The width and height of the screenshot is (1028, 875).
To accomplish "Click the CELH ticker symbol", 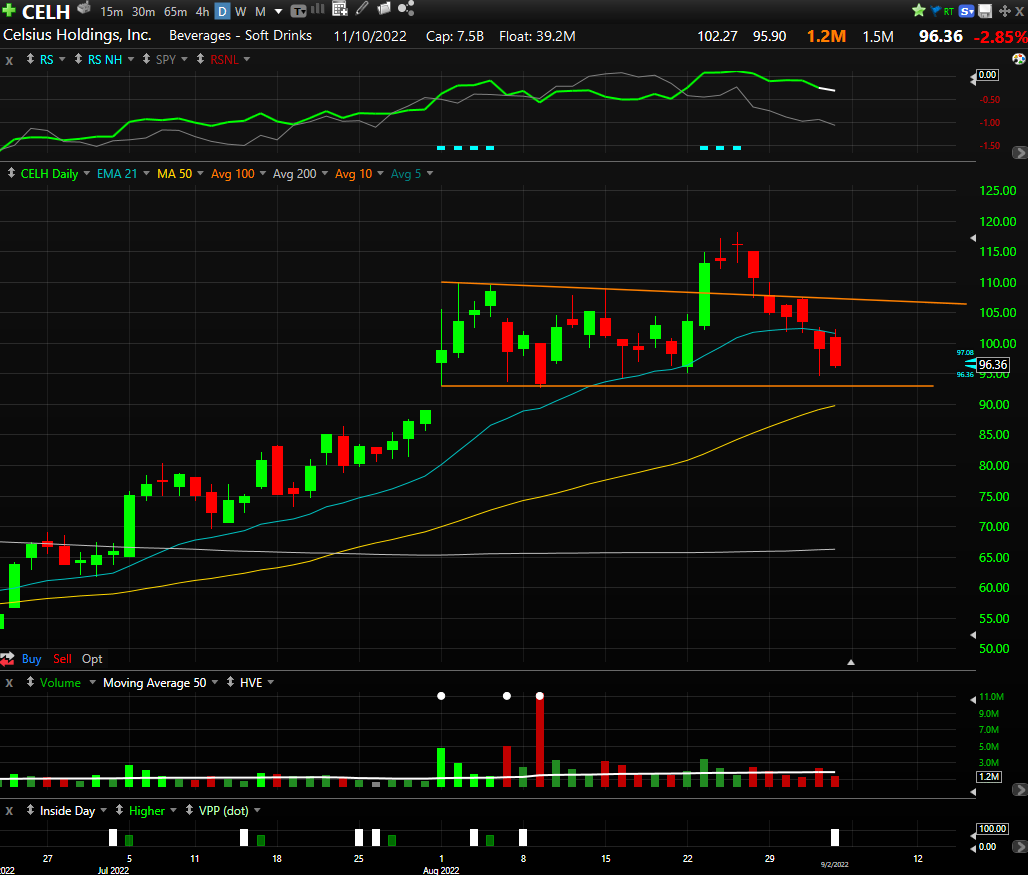I will (x=46, y=12).
